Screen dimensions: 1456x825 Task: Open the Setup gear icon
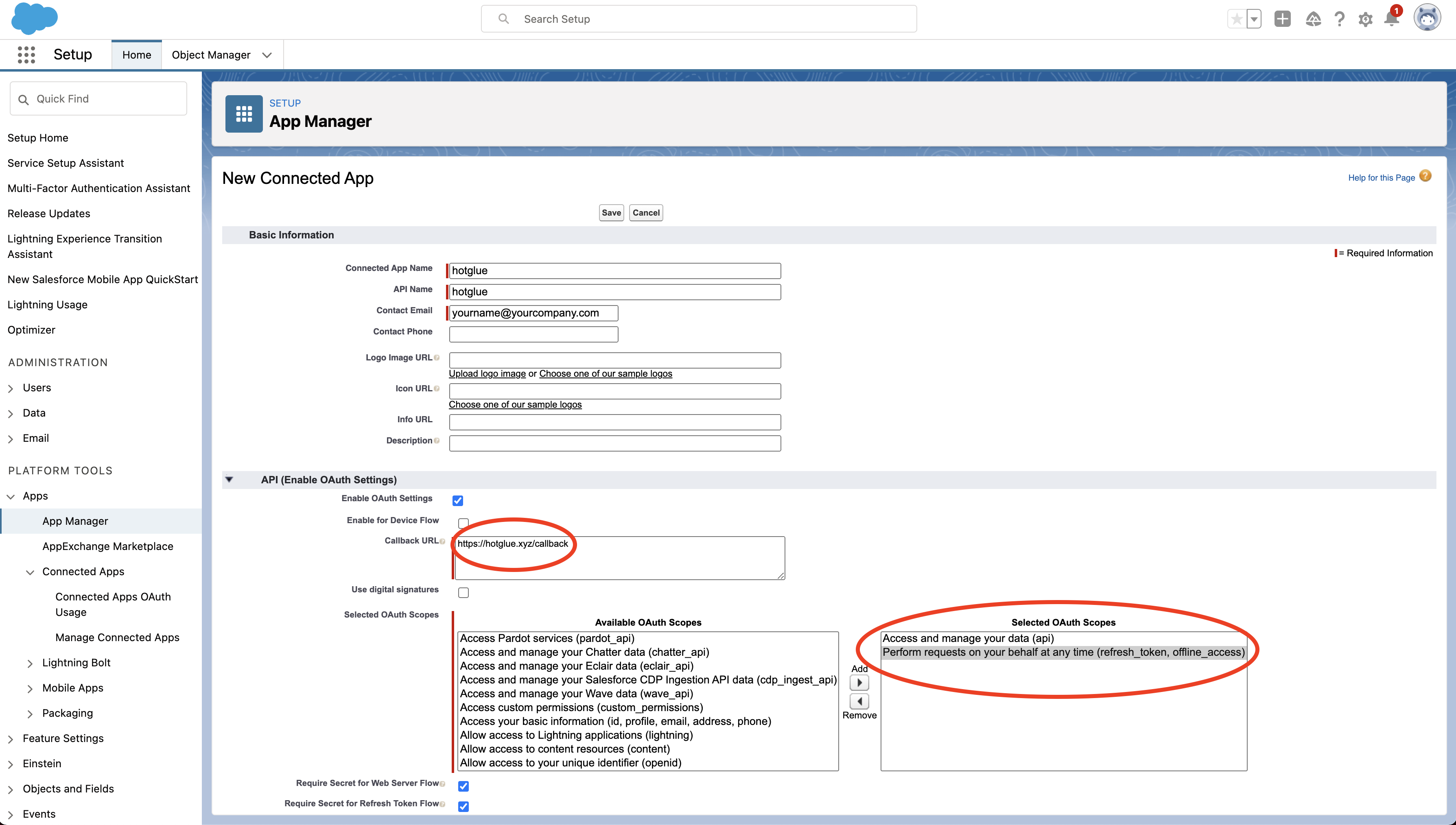1365,20
